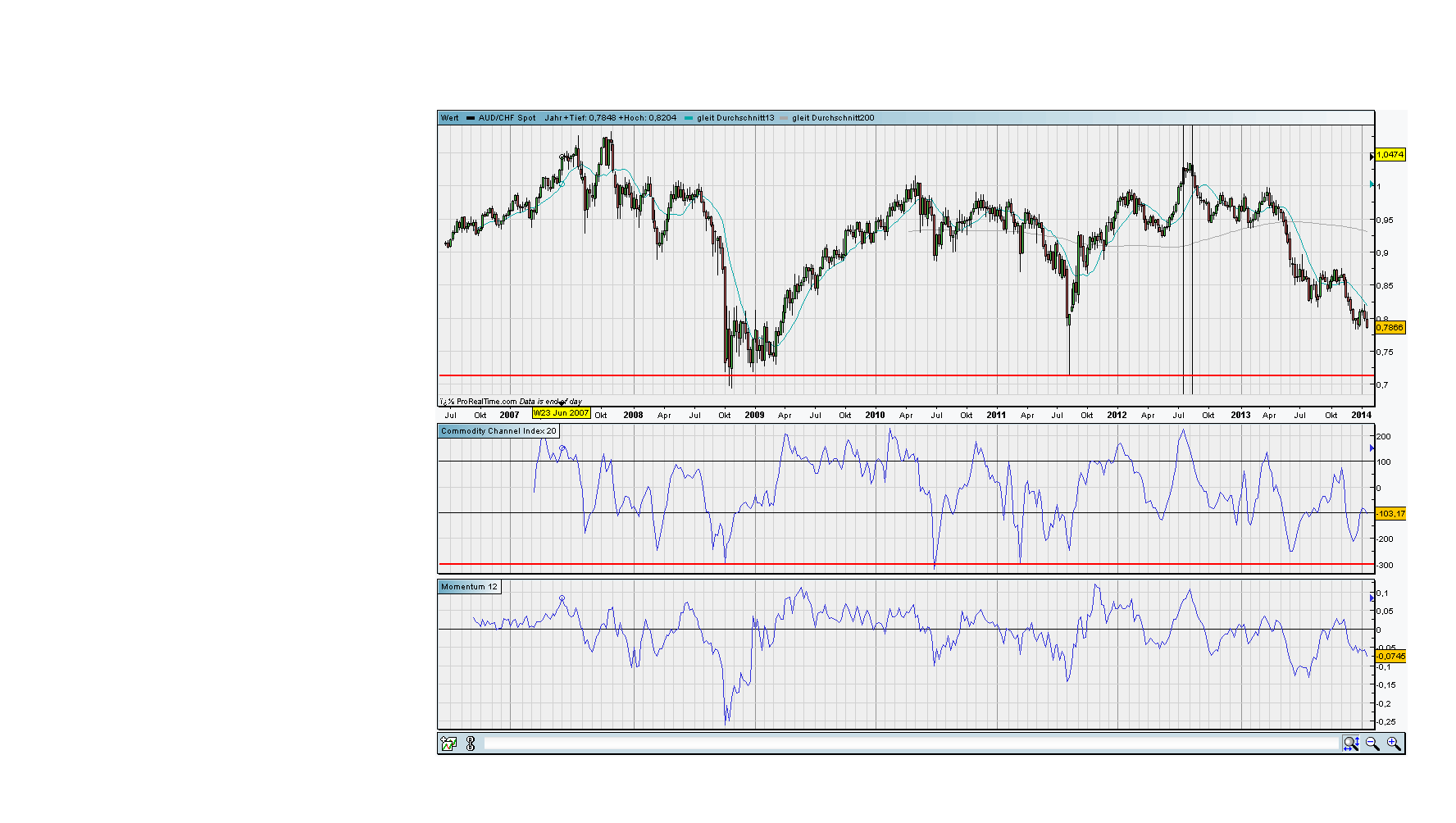Click the 0,7866 current price label
The width and height of the screenshot is (1456, 823).
(1390, 327)
